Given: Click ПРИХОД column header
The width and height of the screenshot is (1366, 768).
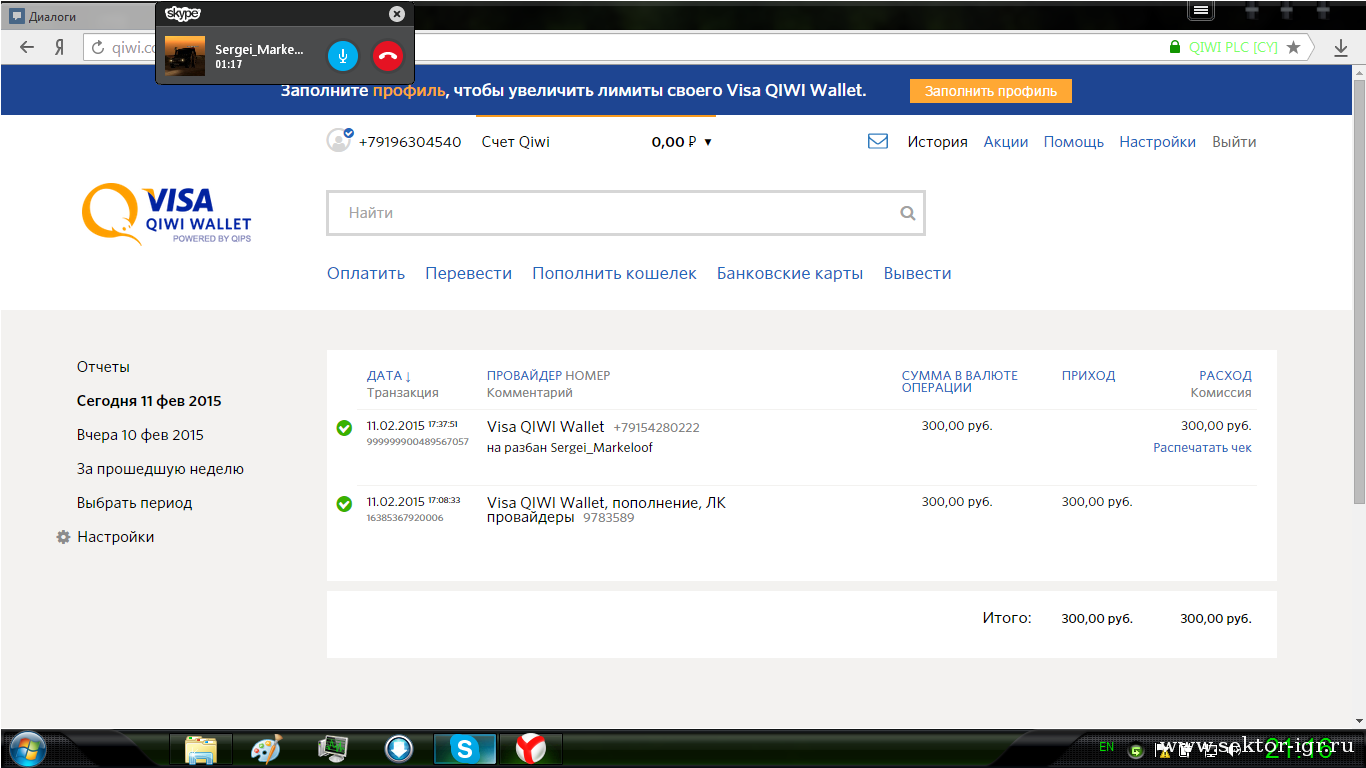Looking at the screenshot, I should pyautogui.click(x=1088, y=376).
